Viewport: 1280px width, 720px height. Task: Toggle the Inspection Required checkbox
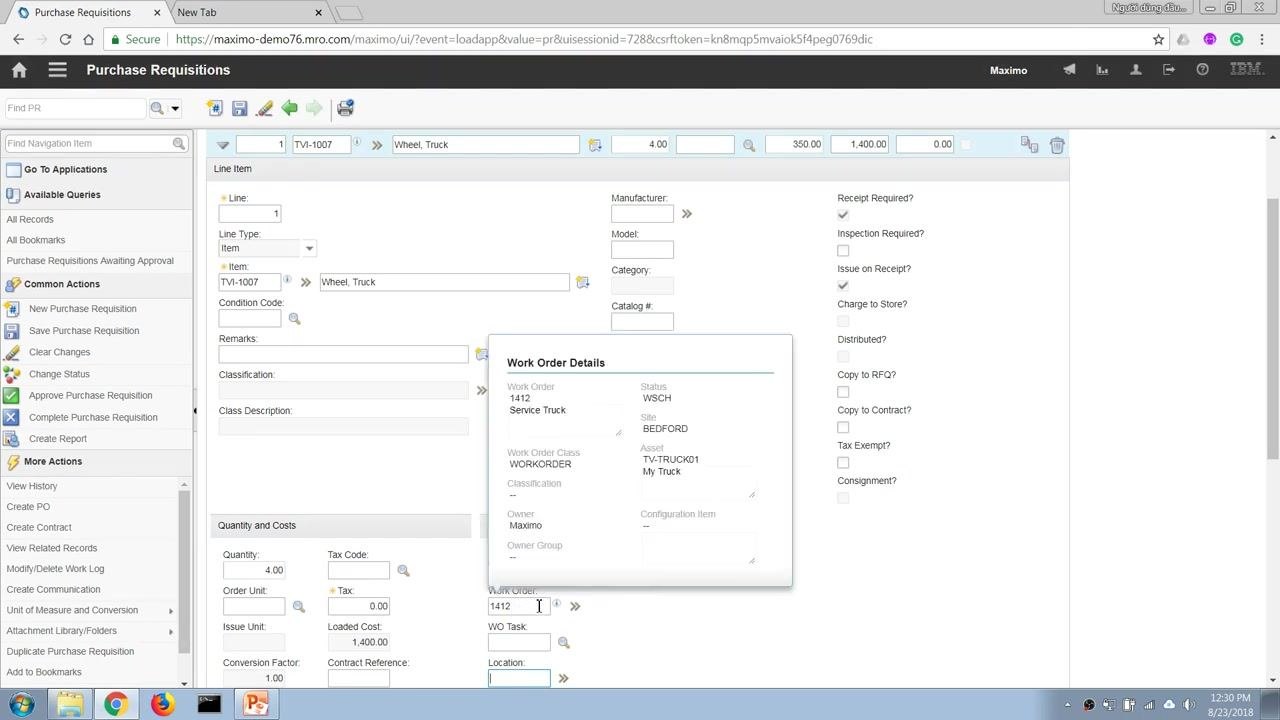[x=843, y=250]
